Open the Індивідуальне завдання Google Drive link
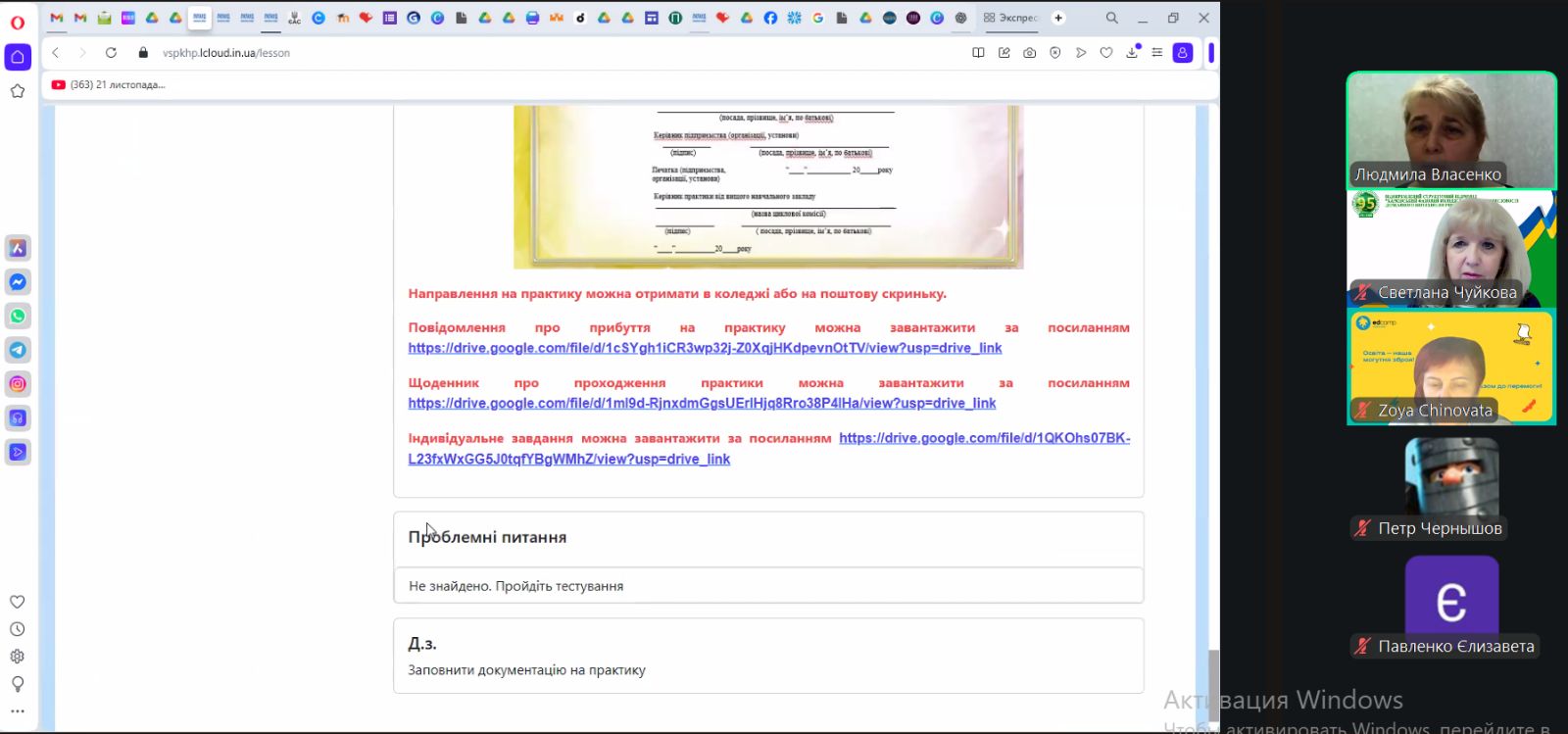 point(984,438)
